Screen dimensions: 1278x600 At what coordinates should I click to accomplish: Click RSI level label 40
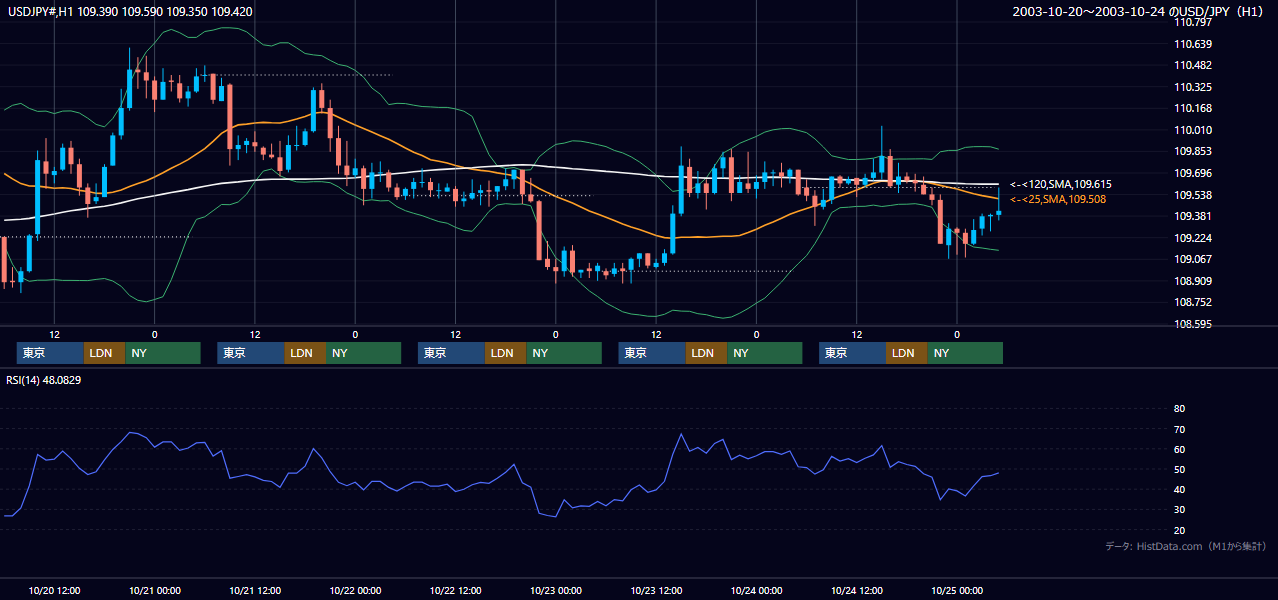(1179, 489)
